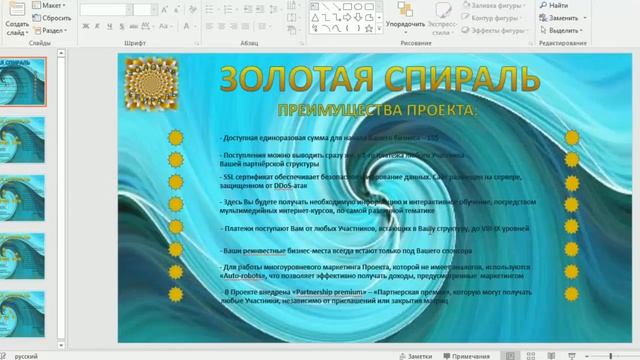Increase the list indent level

coord(260,9)
